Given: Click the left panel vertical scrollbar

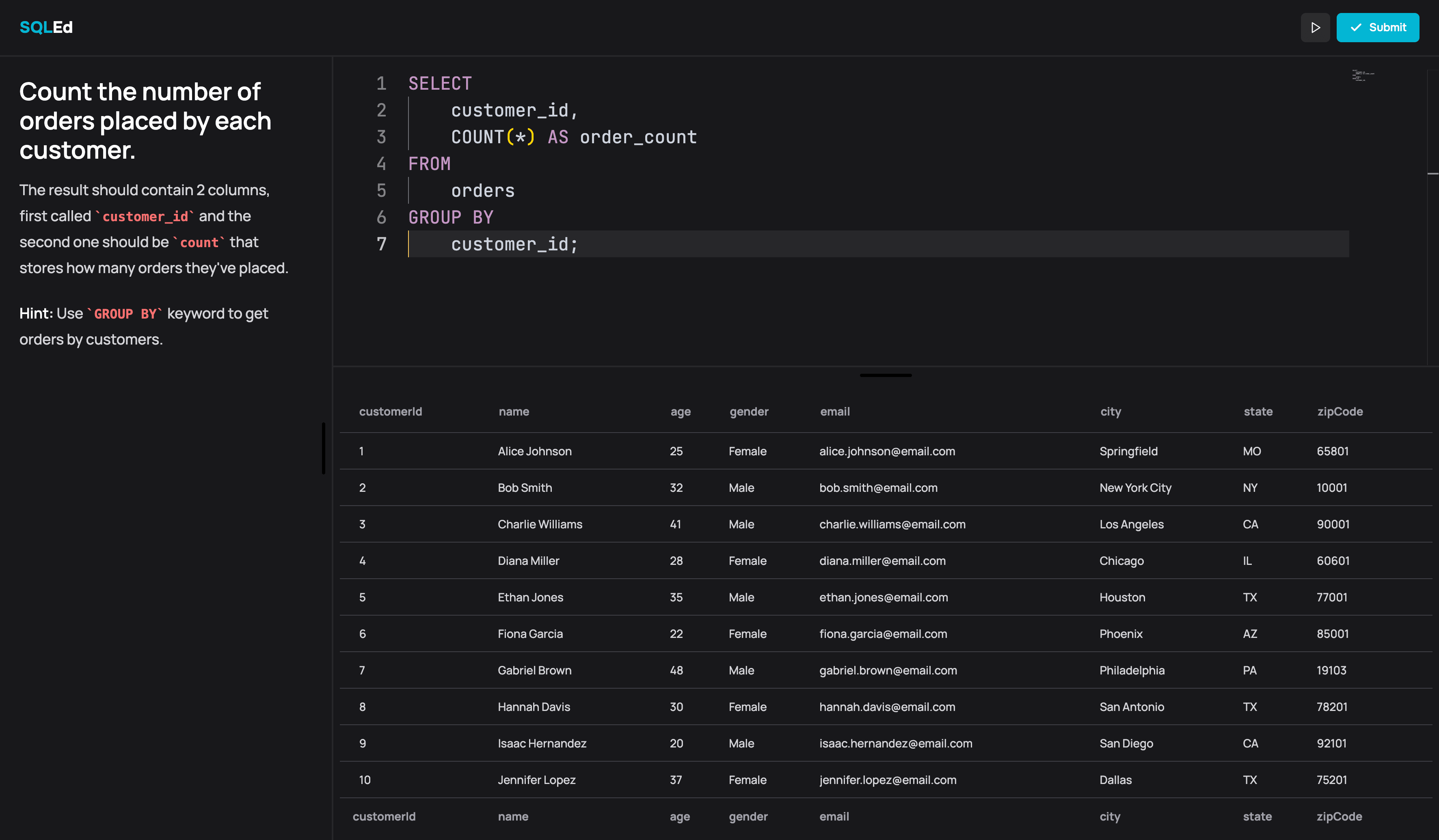Looking at the screenshot, I should pyautogui.click(x=323, y=448).
